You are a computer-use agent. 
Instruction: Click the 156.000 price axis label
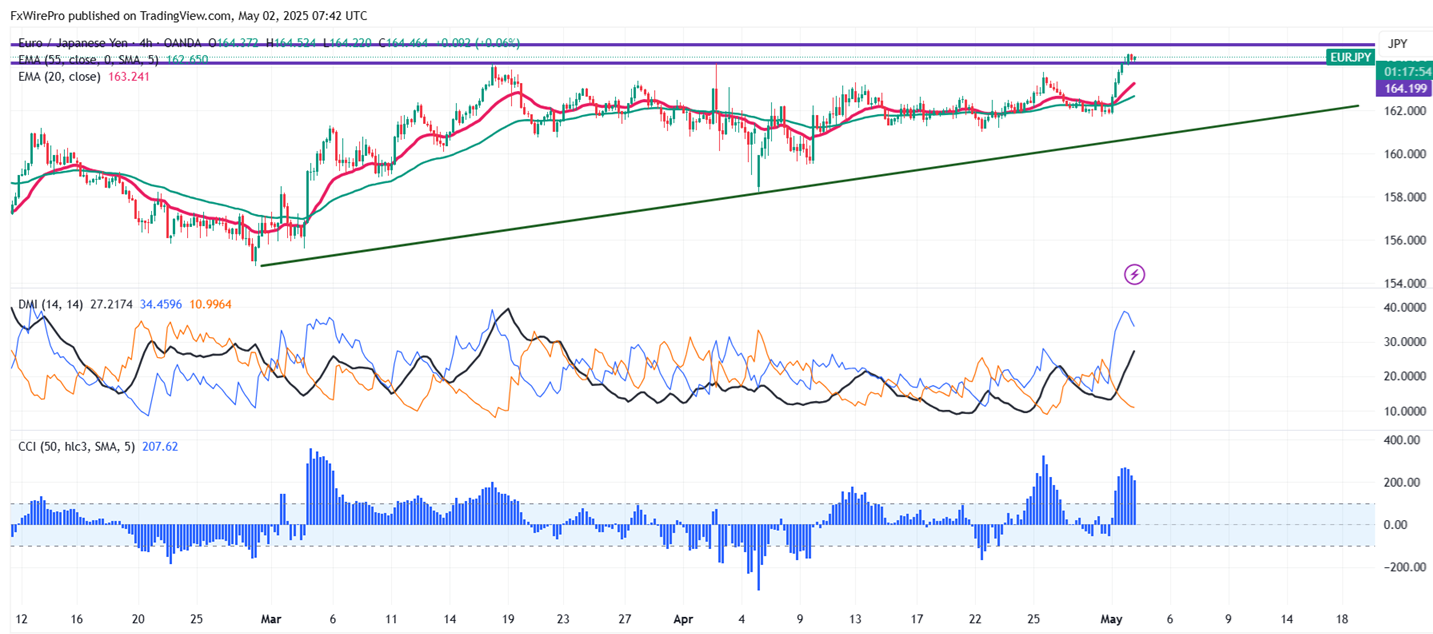pyautogui.click(x=1403, y=240)
